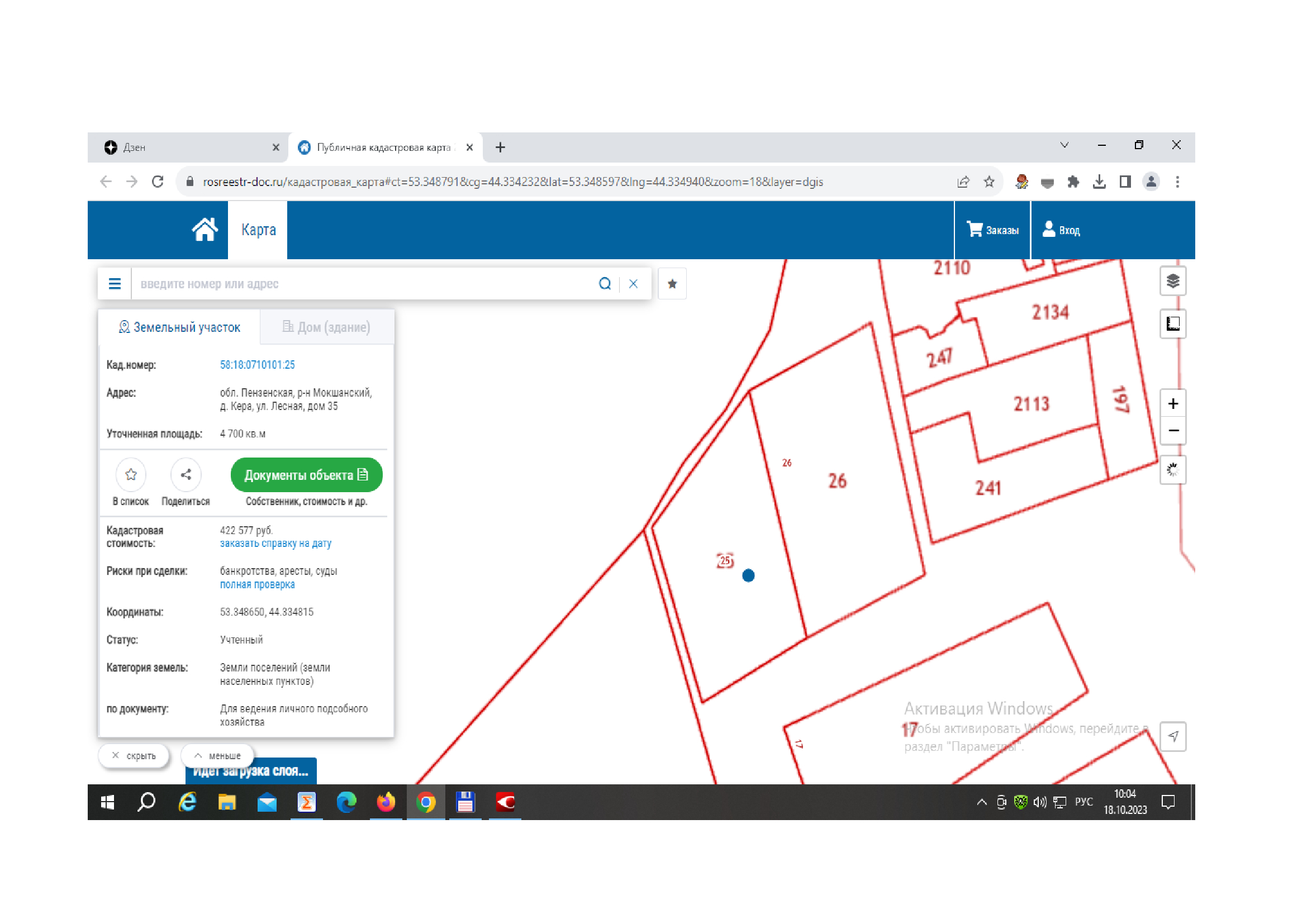Image resolution: width=1307 pixels, height=924 pixels.
Task: Clear the search field with the X icon
Action: point(633,283)
